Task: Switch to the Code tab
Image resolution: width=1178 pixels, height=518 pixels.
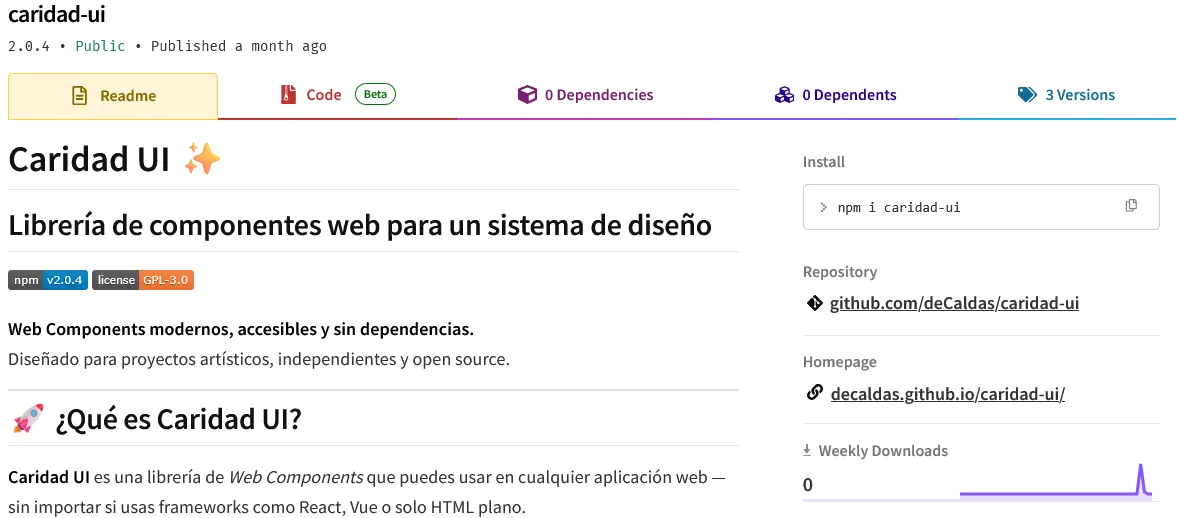Action: (x=324, y=95)
